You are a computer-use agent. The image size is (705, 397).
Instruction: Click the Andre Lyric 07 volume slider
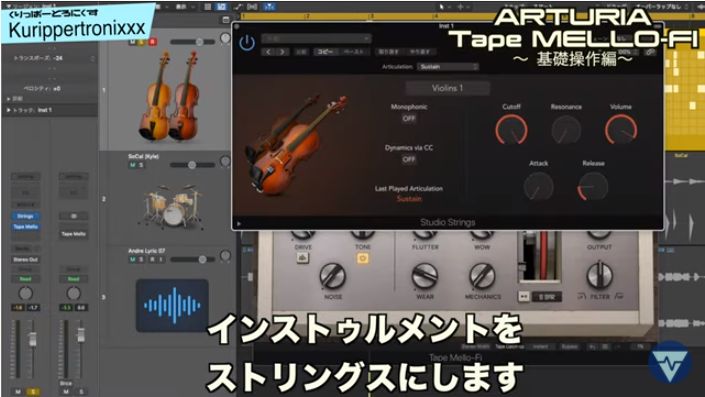pyautogui.click(x=193, y=259)
